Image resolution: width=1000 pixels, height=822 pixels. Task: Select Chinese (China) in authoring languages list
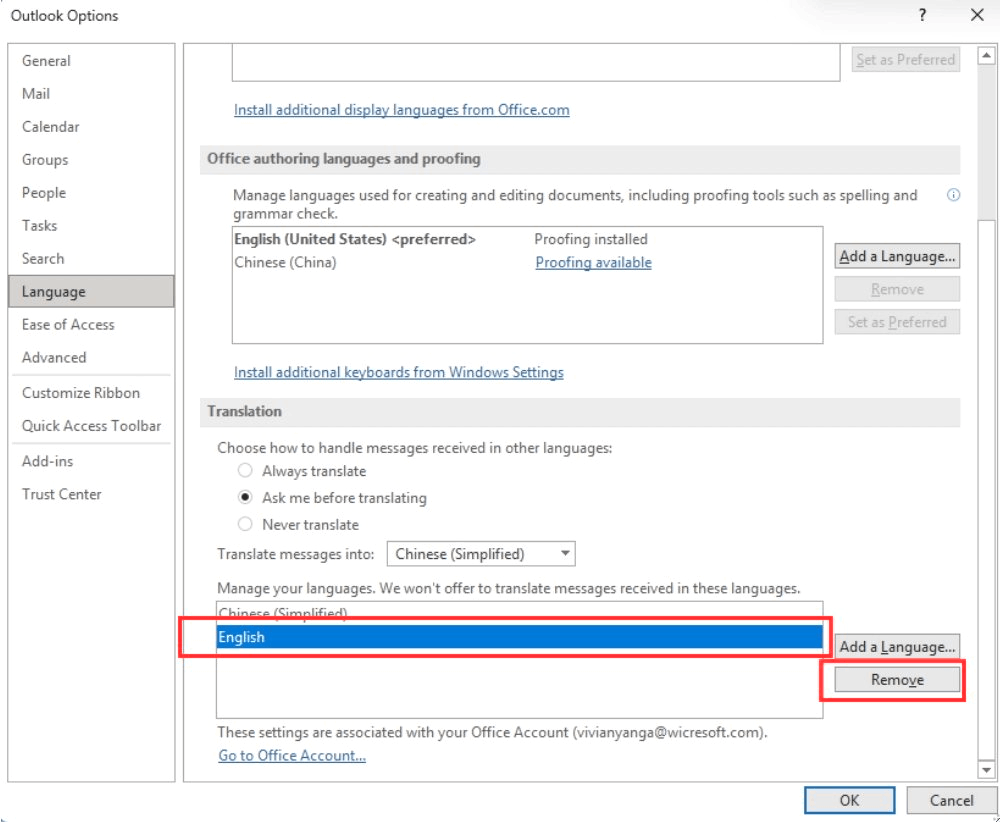click(x=527, y=262)
